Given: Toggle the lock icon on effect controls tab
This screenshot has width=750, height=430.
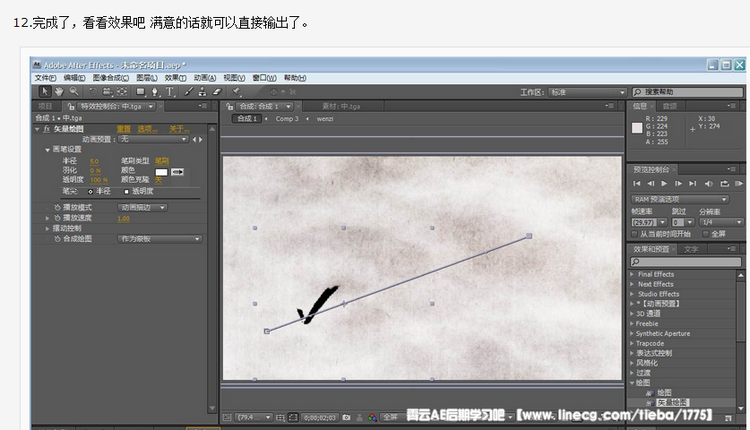Looking at the screenshot, I should pos(71,106).
